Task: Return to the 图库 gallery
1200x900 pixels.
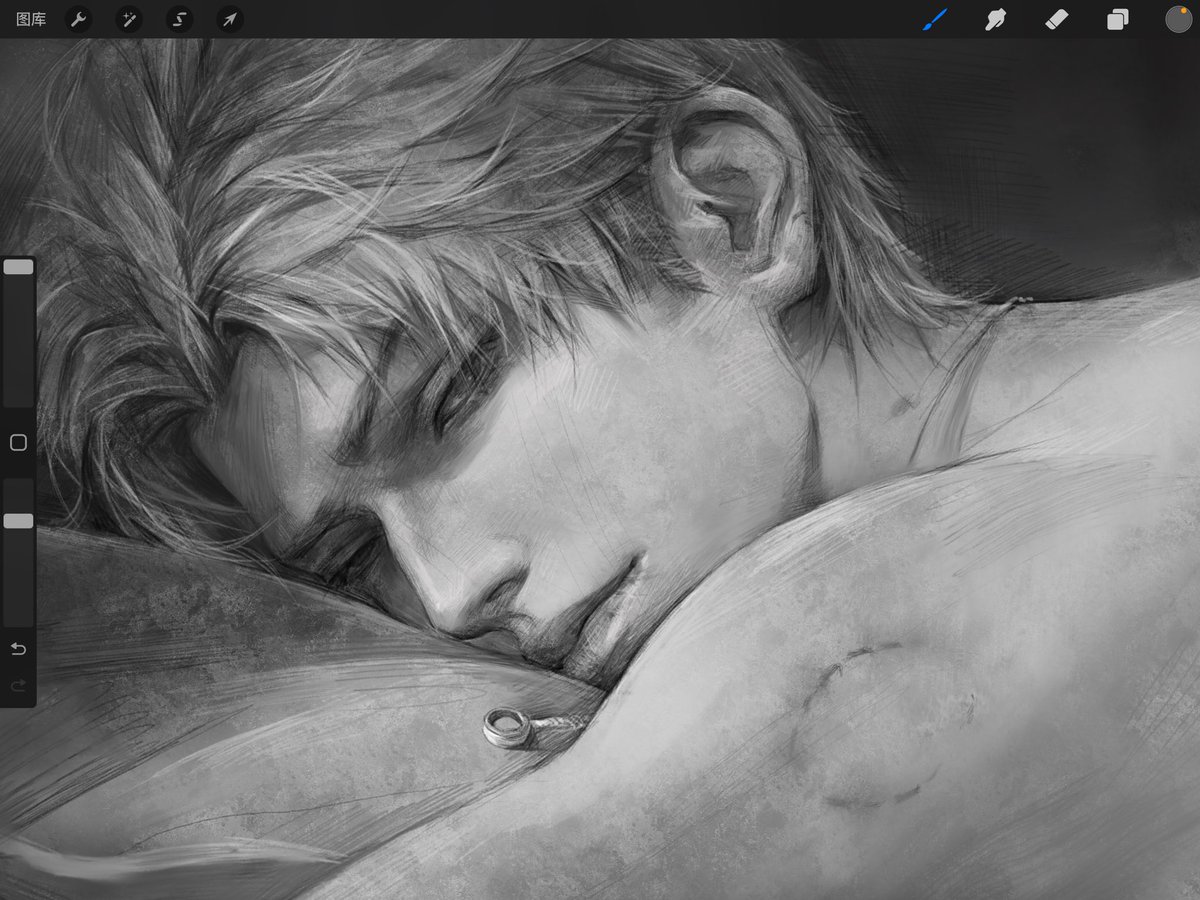Action: pyautogui.click(x=31, y=18)
